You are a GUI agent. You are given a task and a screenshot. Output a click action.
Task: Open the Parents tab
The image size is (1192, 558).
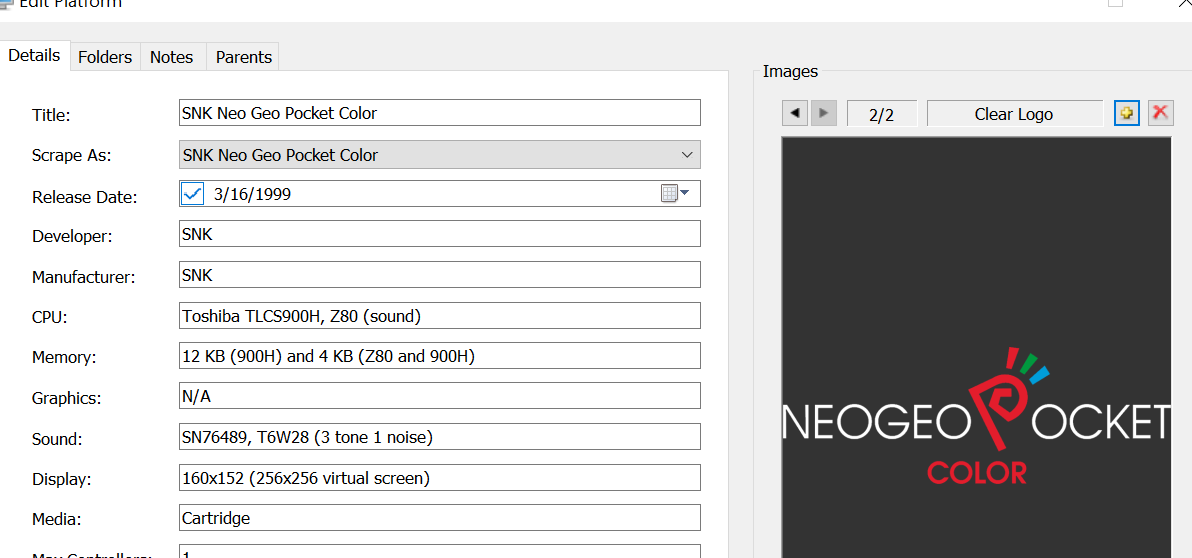pyautogui.click(x=243, y=57)
